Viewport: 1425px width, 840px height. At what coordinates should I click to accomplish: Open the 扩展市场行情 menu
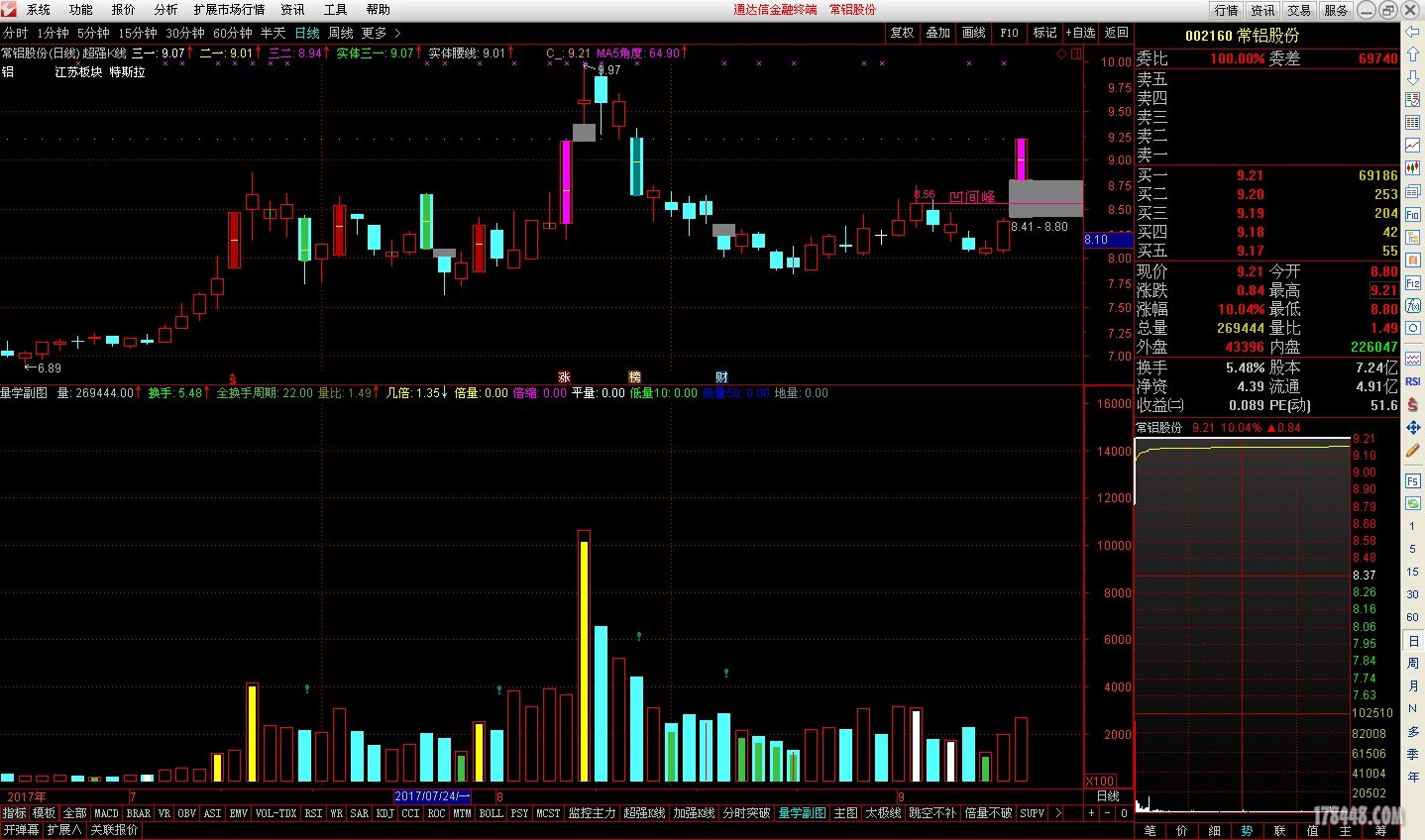[x=229, y=10]
